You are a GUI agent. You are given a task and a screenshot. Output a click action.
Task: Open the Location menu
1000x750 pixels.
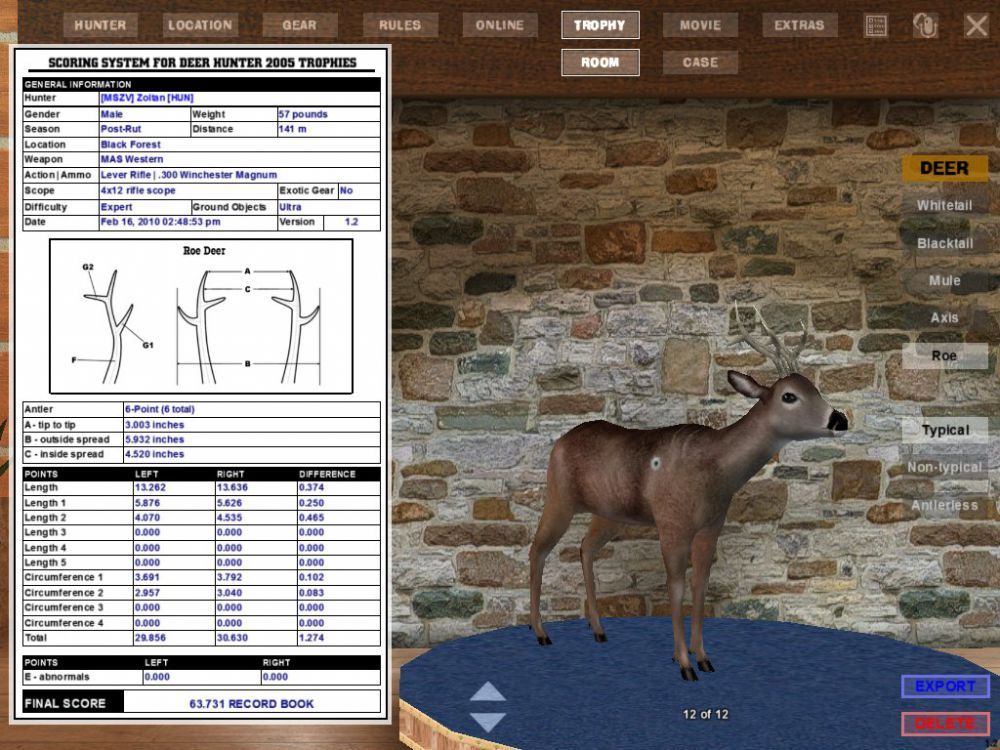pyautogui.click(x=200, y=25)
